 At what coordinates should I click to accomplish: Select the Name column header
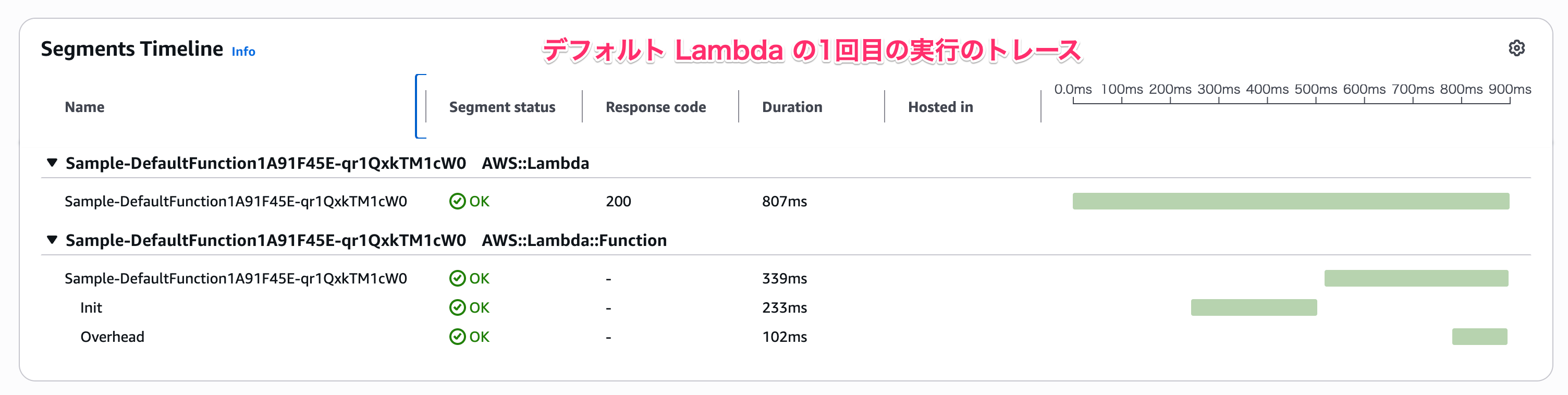[84, 107]
